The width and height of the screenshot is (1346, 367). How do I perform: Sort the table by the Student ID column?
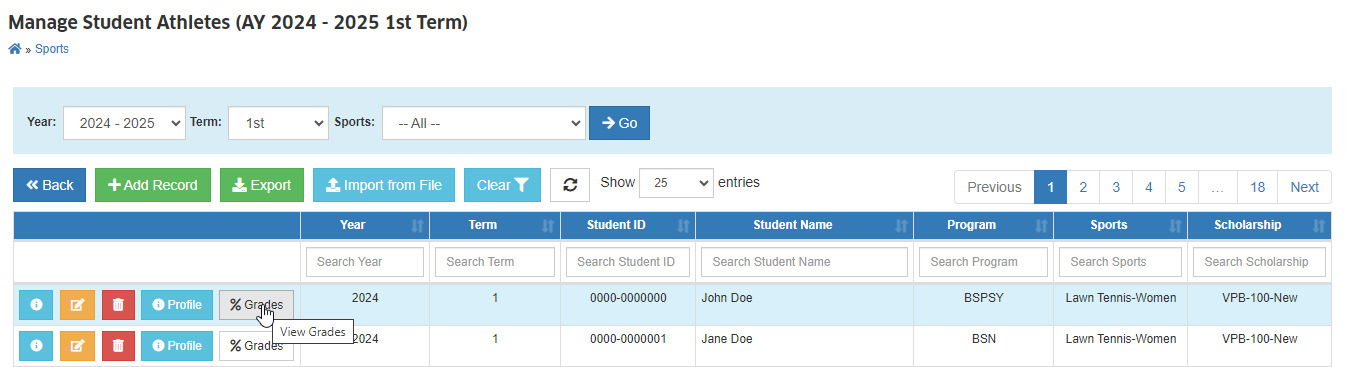tap(628, 225)
